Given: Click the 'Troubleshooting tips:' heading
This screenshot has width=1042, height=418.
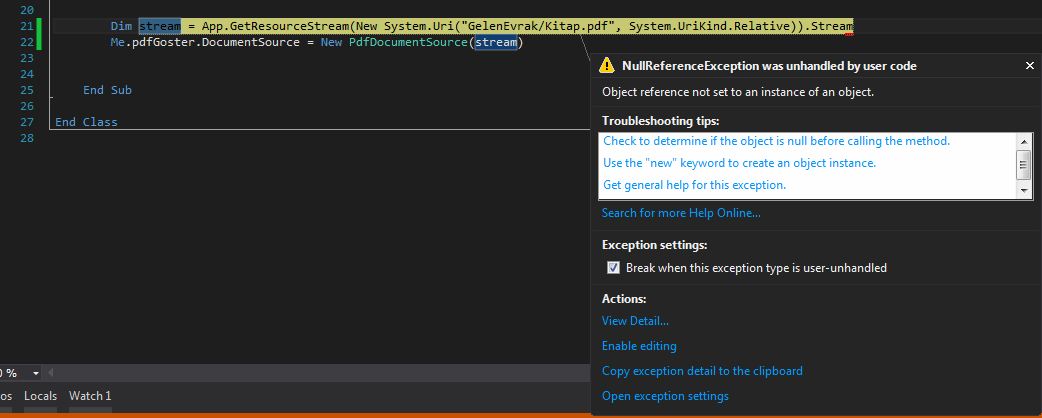Looking at the screenshot, I should coord(661,121).
